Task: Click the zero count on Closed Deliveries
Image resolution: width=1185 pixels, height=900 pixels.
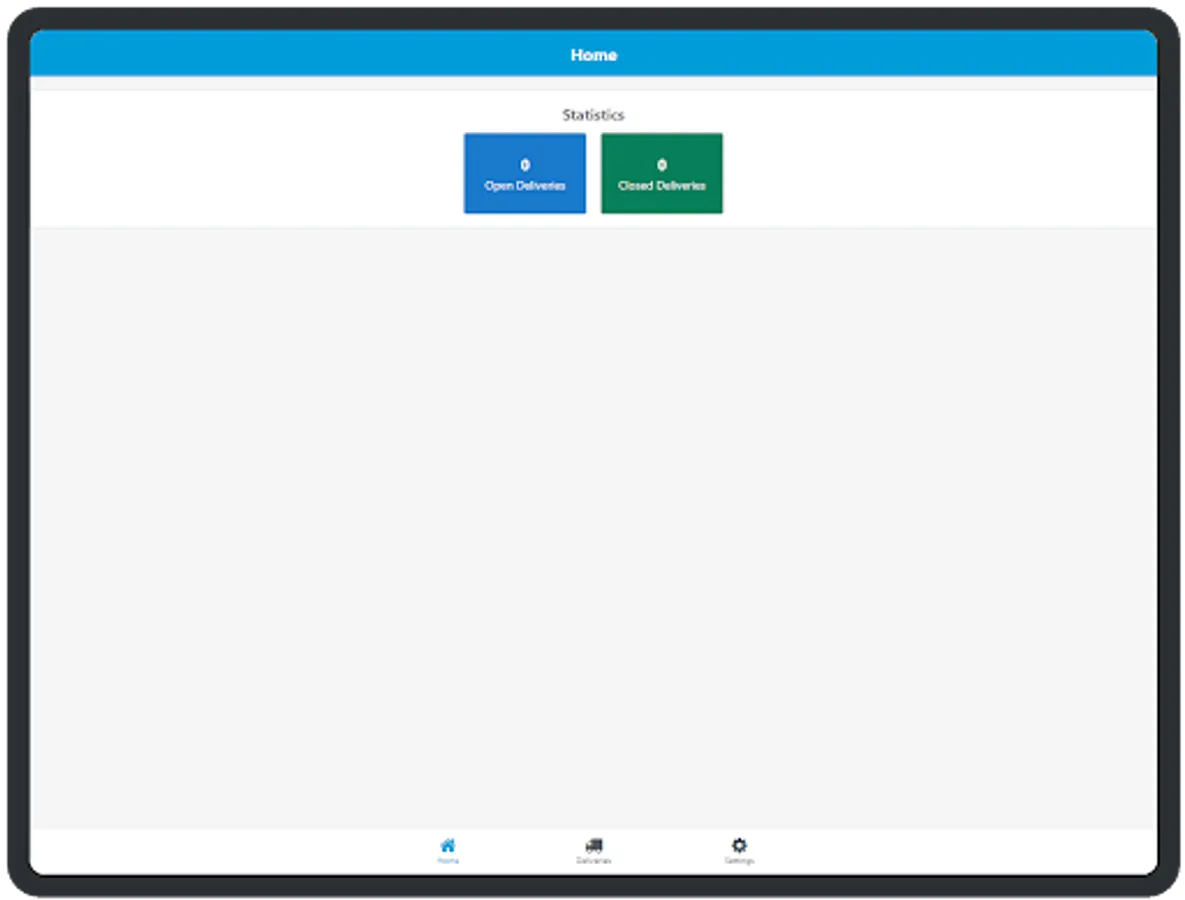Action: [661, 162]
